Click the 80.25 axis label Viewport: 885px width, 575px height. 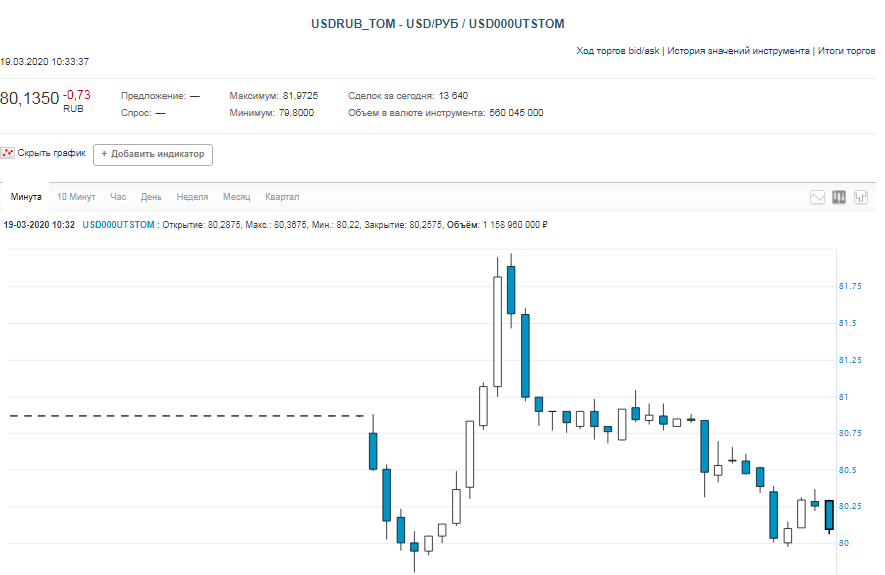[850, 506]
